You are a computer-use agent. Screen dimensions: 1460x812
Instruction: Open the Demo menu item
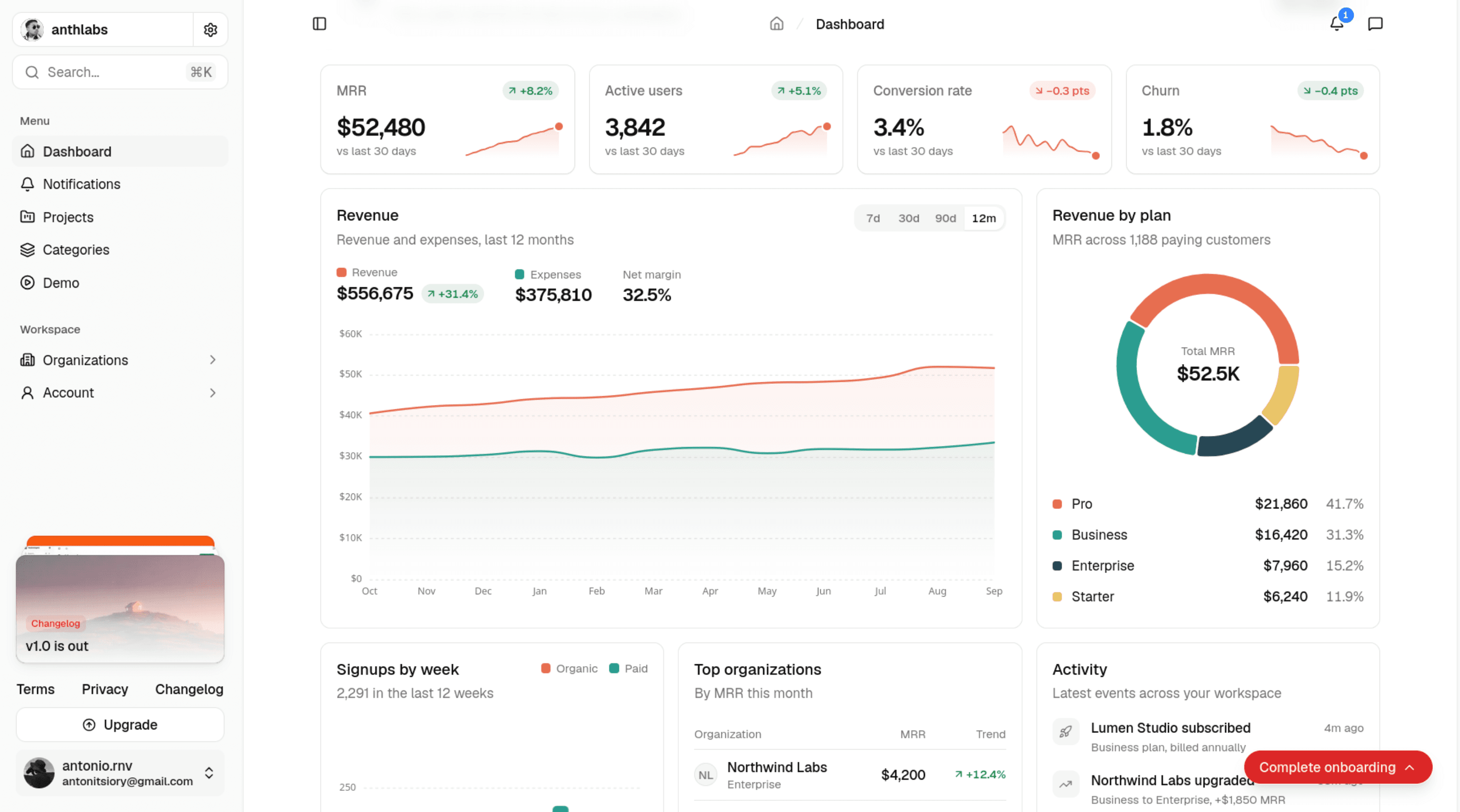120,283
